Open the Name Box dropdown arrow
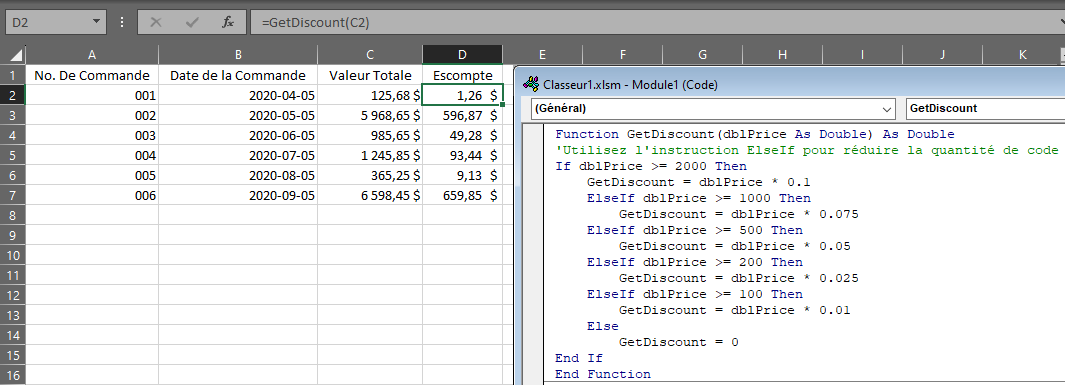1065x385 pixels. click(96, 22)
